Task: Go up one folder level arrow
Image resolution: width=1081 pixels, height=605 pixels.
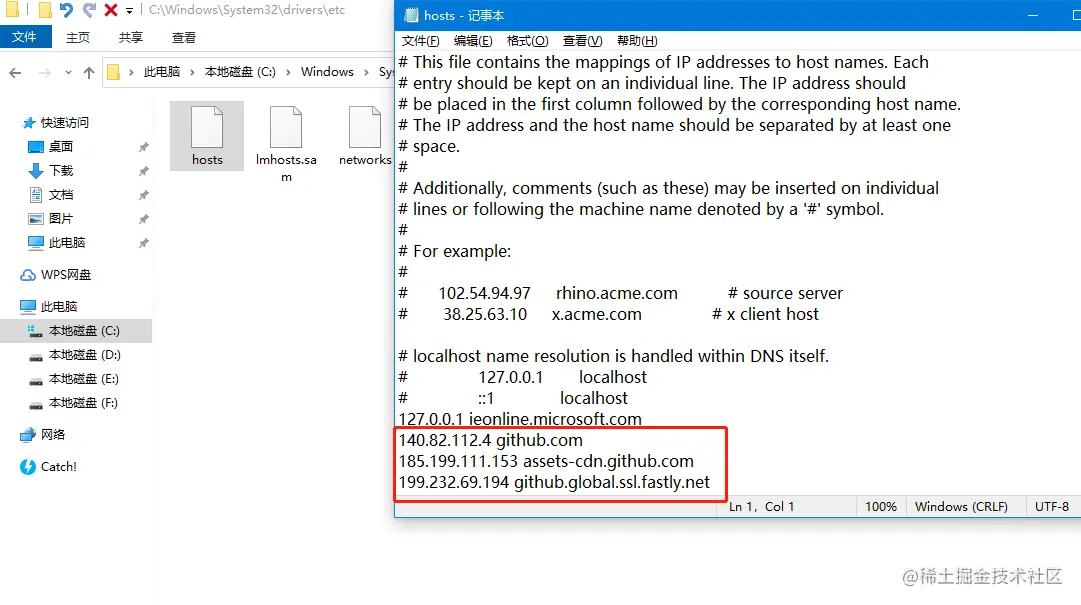Action: pyautogui.click(x=89, y=72)
